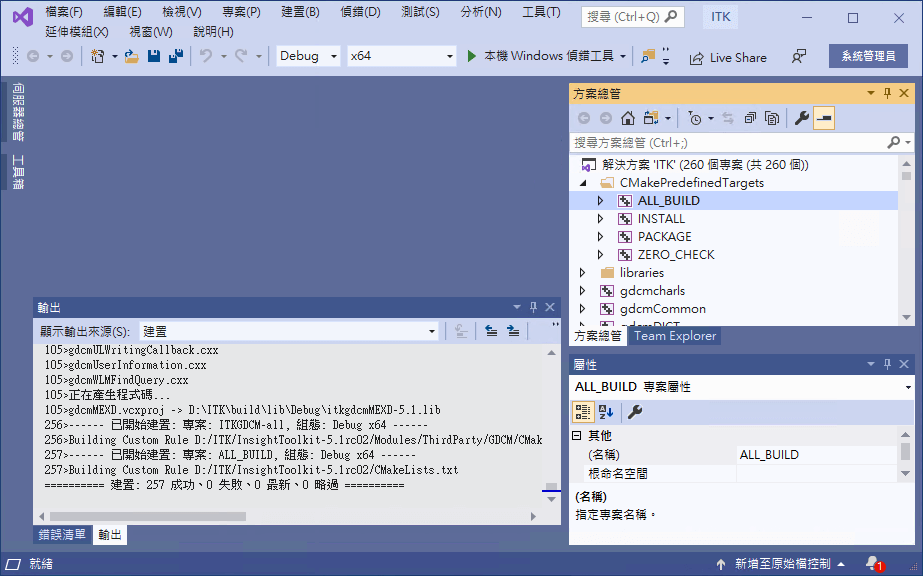Toggle auto-hide pin on Solution Explorer panel
Image resolution: width=923 pixels, height=576 pixels.
(x=888, y=93)
